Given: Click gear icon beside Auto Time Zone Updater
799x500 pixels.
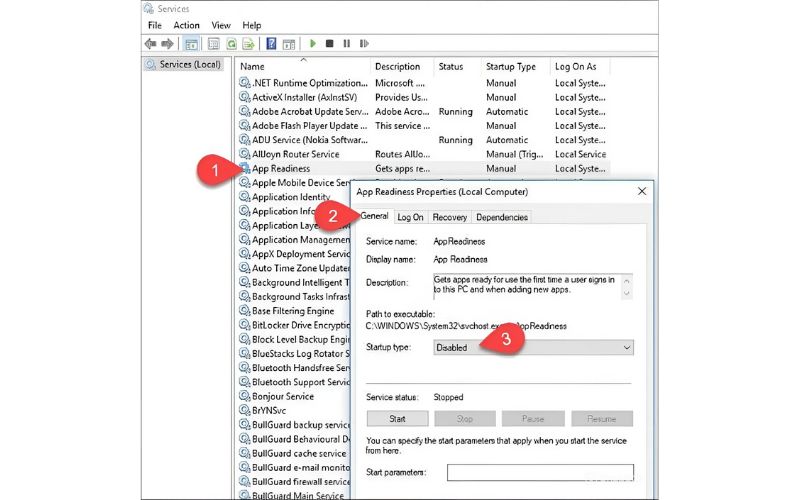Looking at the screenshot, I should pyautogui.click(x=245, y=268).
